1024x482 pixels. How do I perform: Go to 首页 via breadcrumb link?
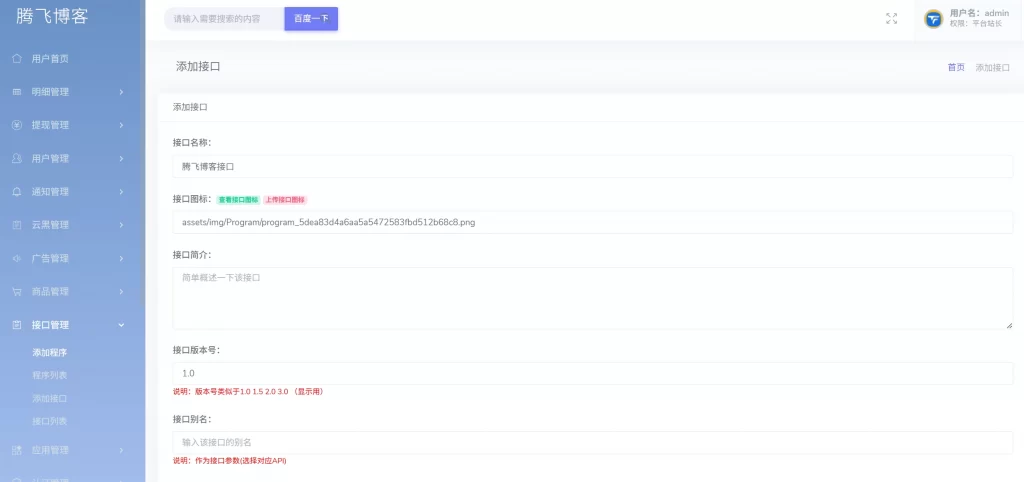(x=955, y=67)
